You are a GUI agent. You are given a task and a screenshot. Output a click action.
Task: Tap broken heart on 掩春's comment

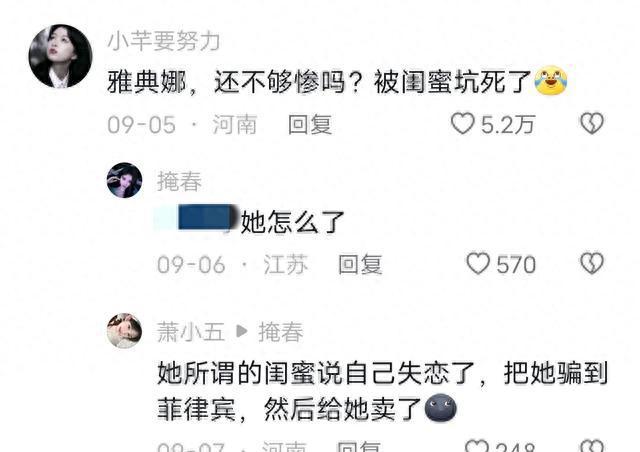(592, 263)
